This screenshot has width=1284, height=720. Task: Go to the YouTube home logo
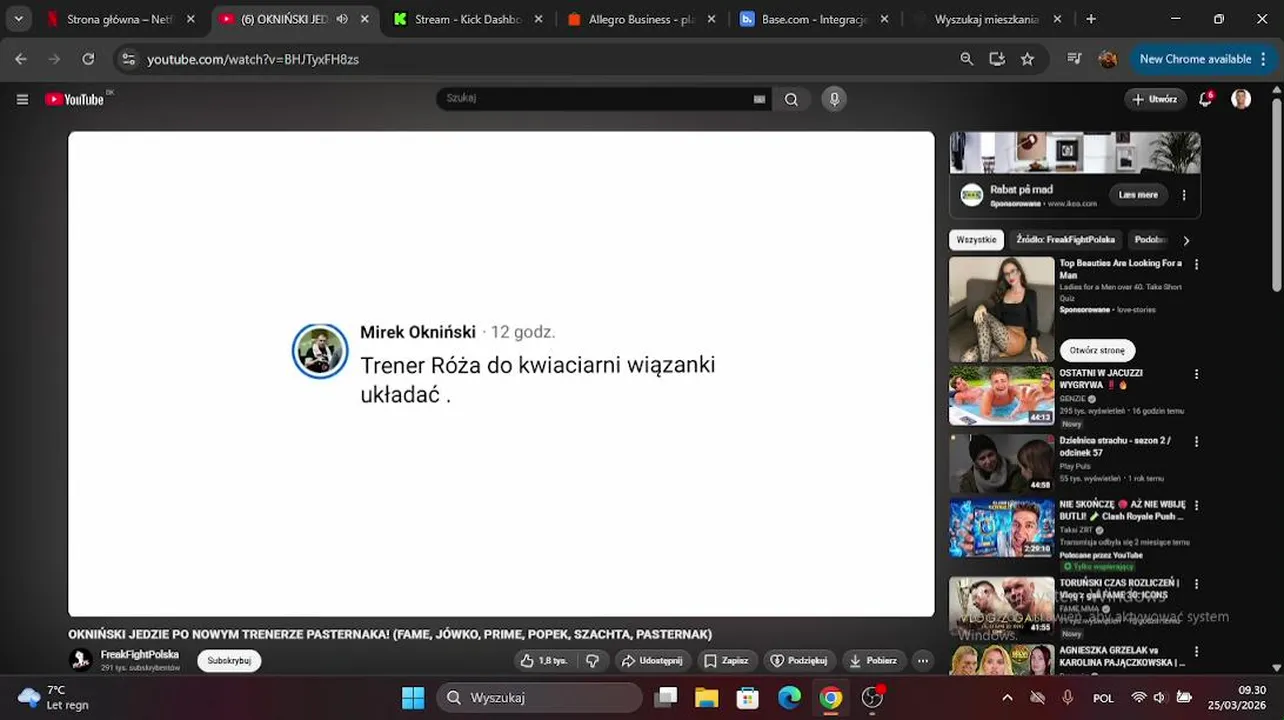click(x=75, y=99)
